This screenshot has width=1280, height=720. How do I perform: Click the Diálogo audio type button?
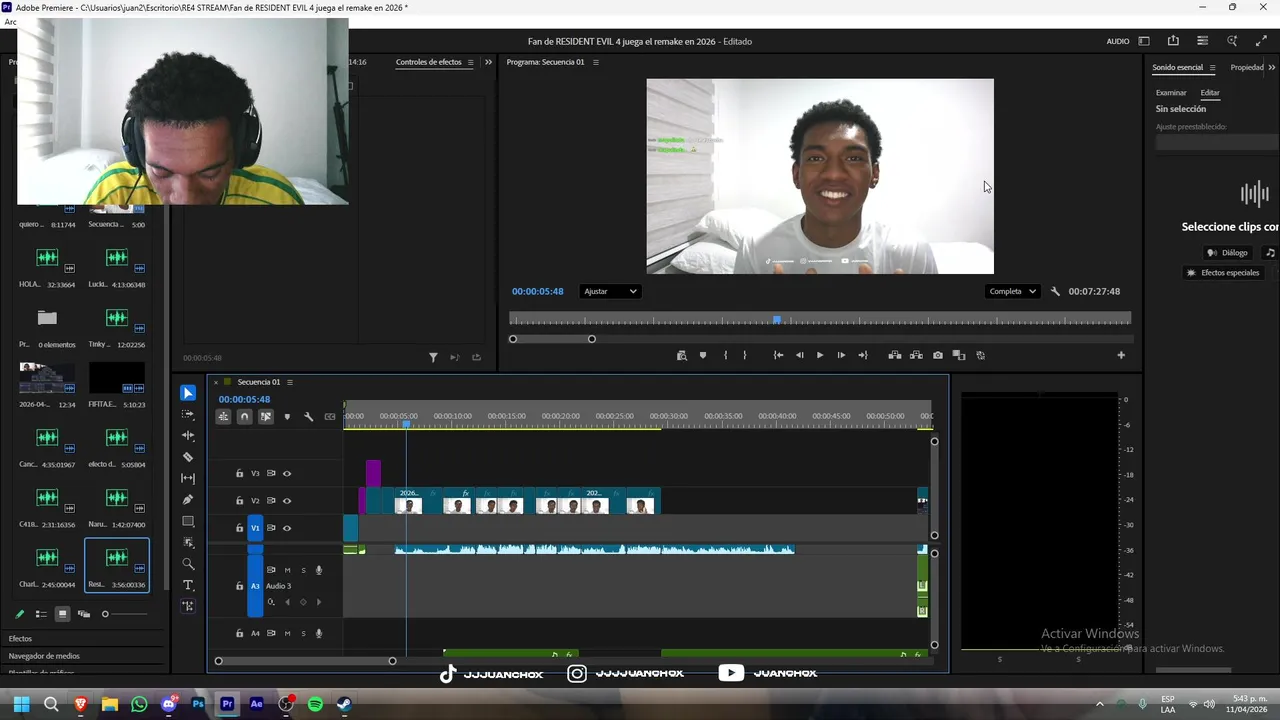tap(1227, 253)
